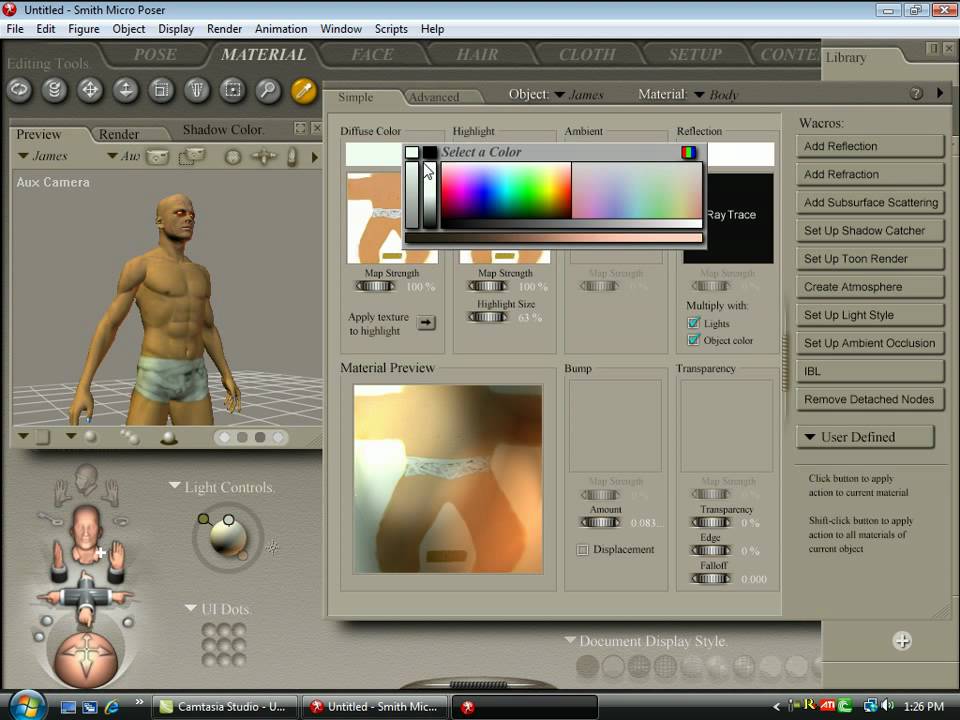Viewport: 960px width, 720px height.
Task: Click Add Reflection button
Action: pos(869,146)
